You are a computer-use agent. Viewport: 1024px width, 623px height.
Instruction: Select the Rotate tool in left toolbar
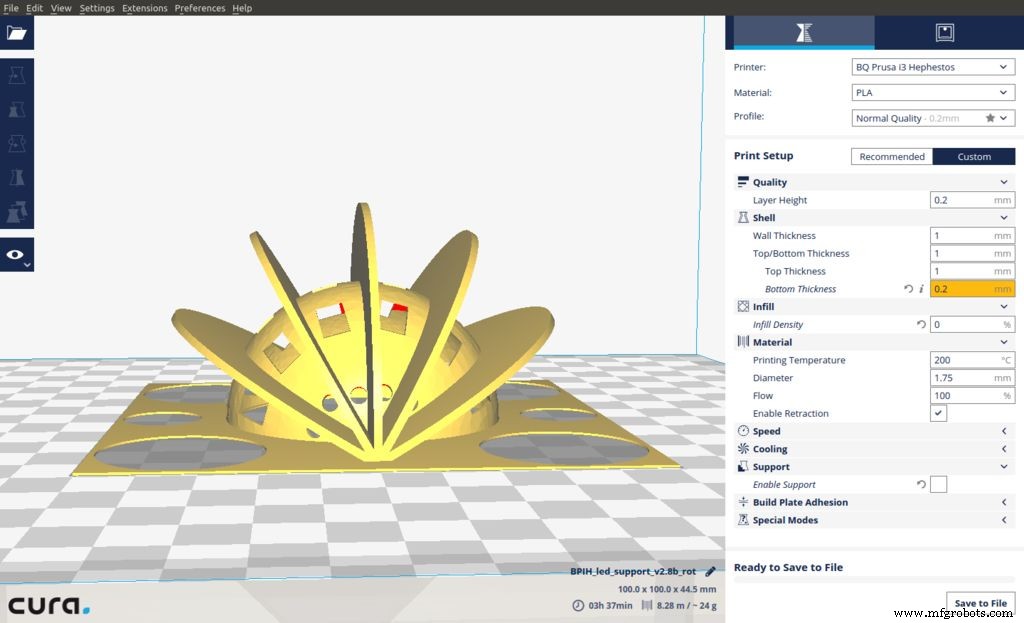(16, 144)
